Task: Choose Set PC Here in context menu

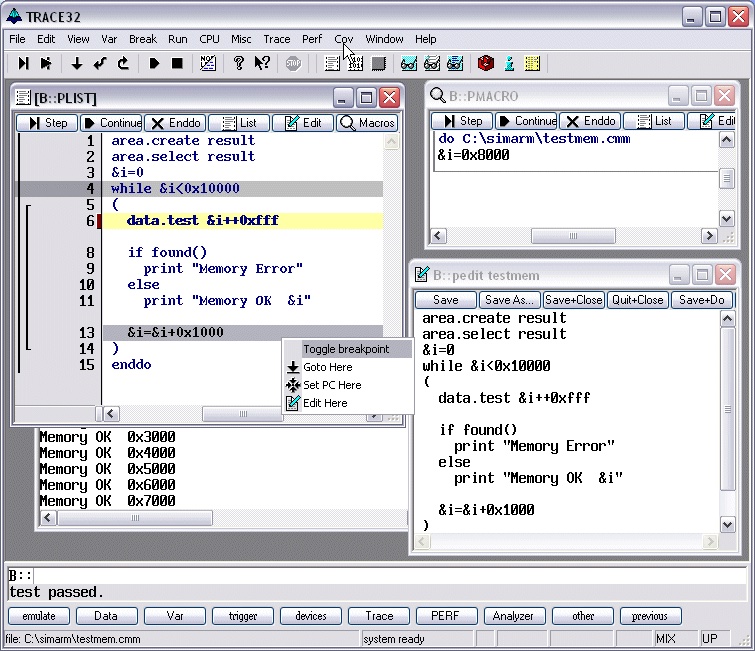Action: pyautogui.click(x=348, y=385)
